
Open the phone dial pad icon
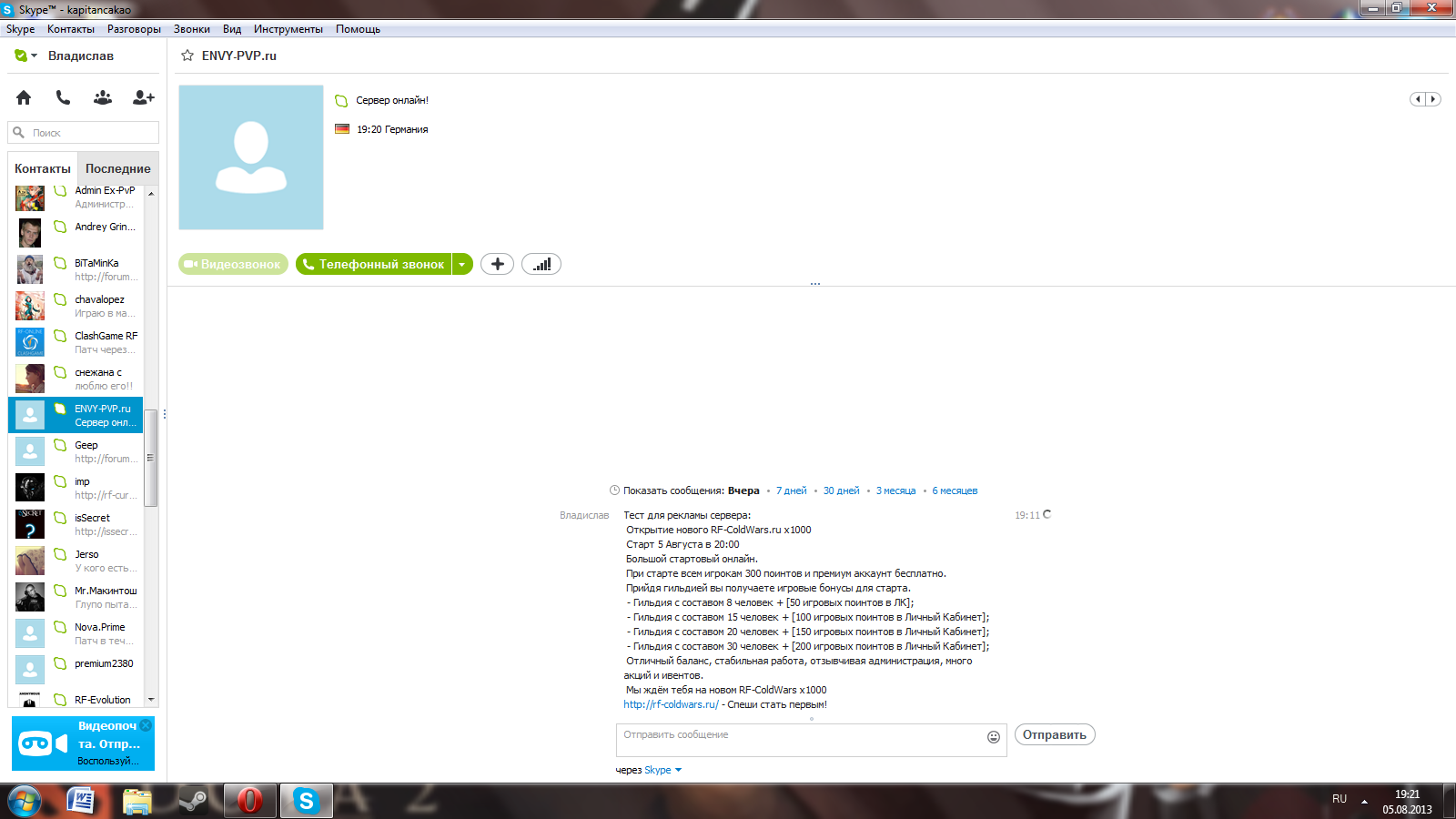63,97
